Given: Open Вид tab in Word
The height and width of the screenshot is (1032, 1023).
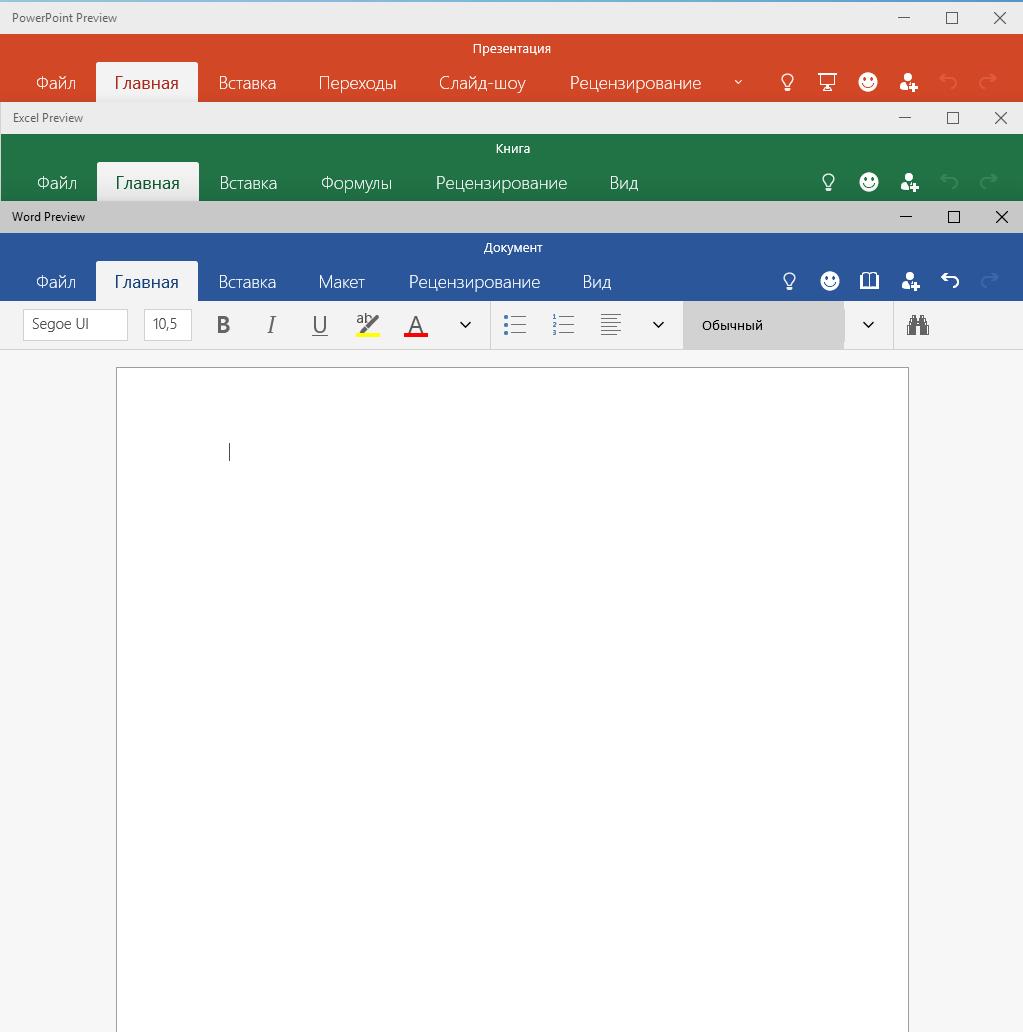Looking at the screenshot, I should pyautogui.click(x=596, y=282).
